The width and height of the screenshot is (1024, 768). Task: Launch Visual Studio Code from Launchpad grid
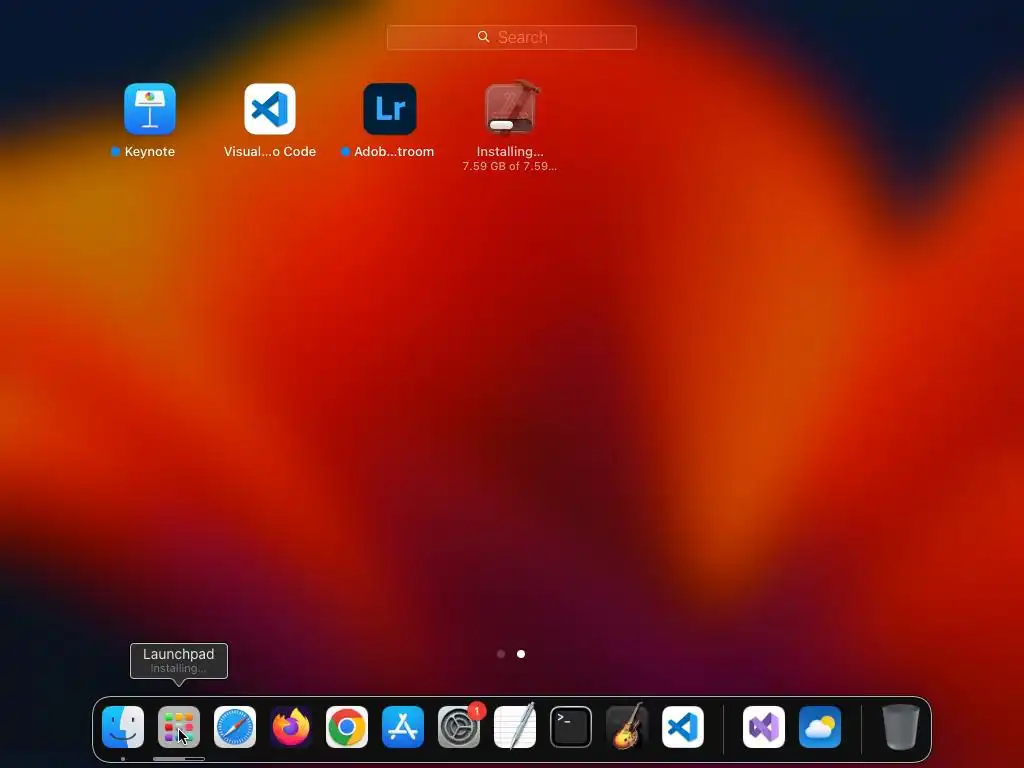coord(270,108)
